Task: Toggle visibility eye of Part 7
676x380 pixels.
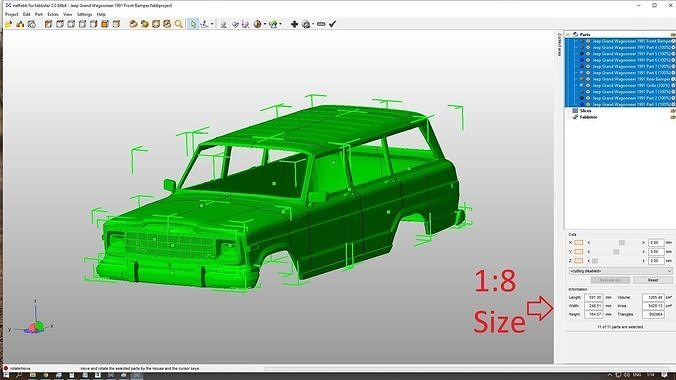Action: [588, 66]
